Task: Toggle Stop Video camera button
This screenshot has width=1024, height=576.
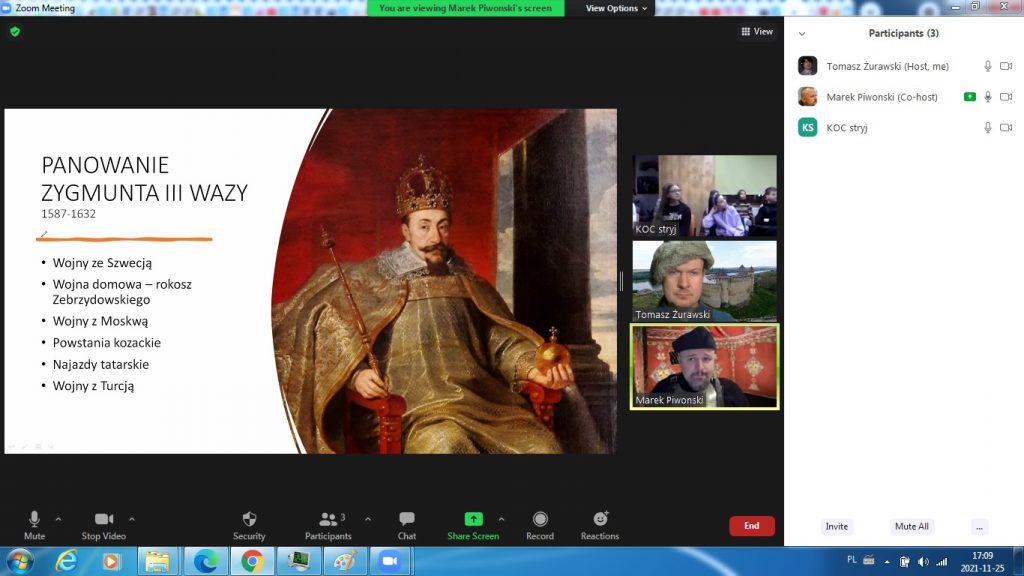Action: coord(104,520)
